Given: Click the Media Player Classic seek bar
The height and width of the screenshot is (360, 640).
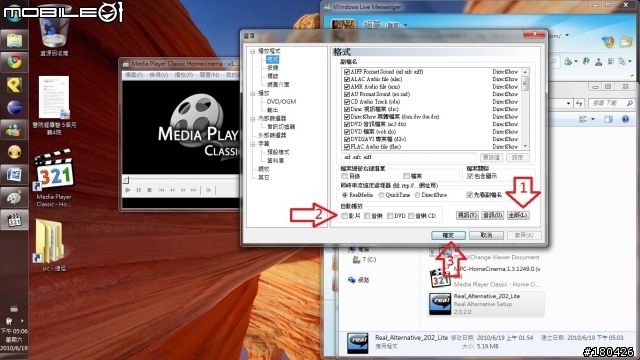Looking at the screenshot, I should click(182, 180).
